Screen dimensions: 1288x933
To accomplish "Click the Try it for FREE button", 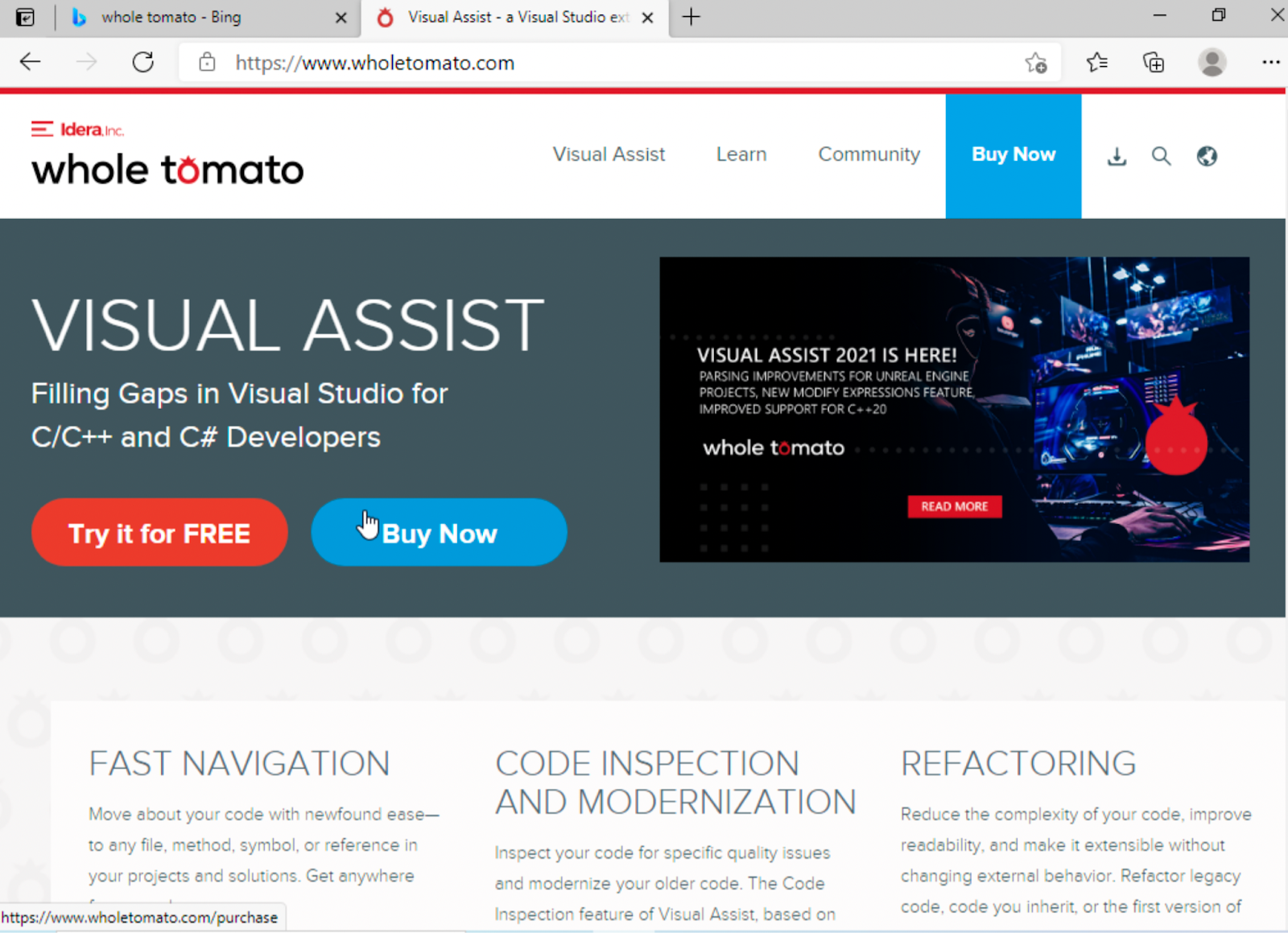I will tap(159, 532).
